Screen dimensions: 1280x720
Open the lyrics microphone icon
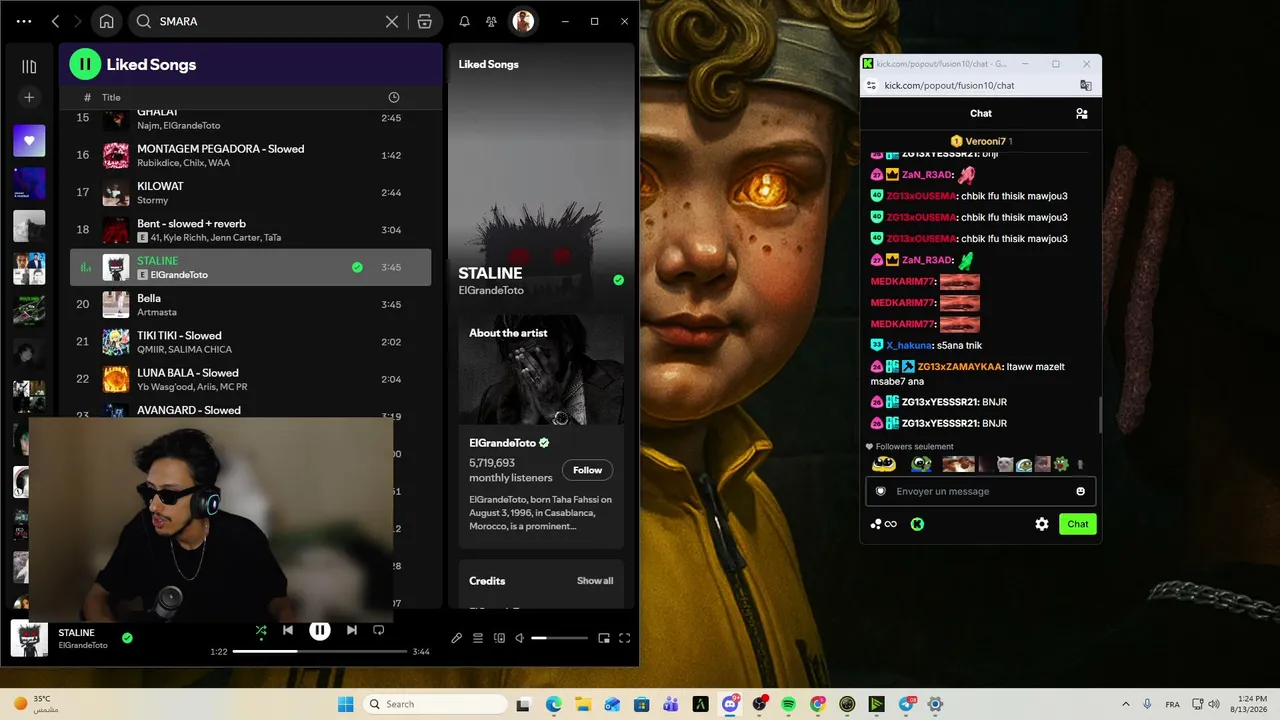tap(457, 638)
